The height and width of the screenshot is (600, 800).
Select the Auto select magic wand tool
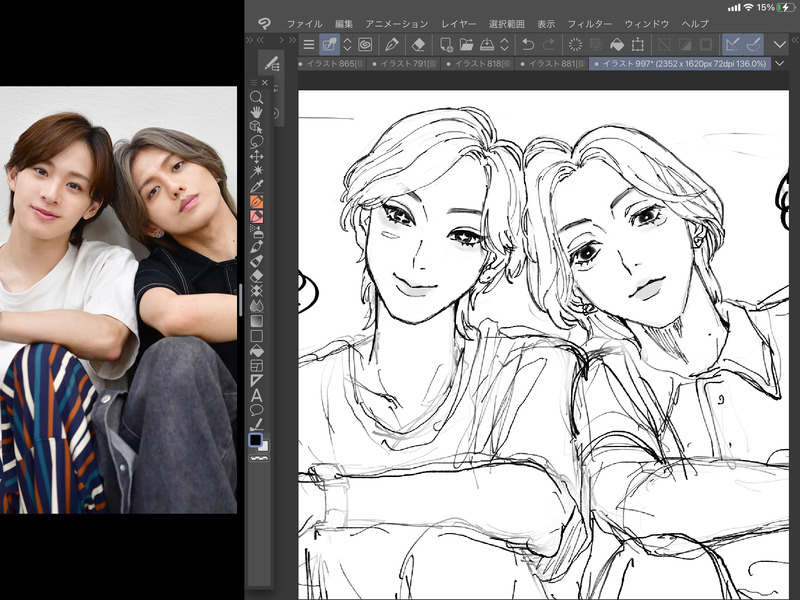(257, 171)
